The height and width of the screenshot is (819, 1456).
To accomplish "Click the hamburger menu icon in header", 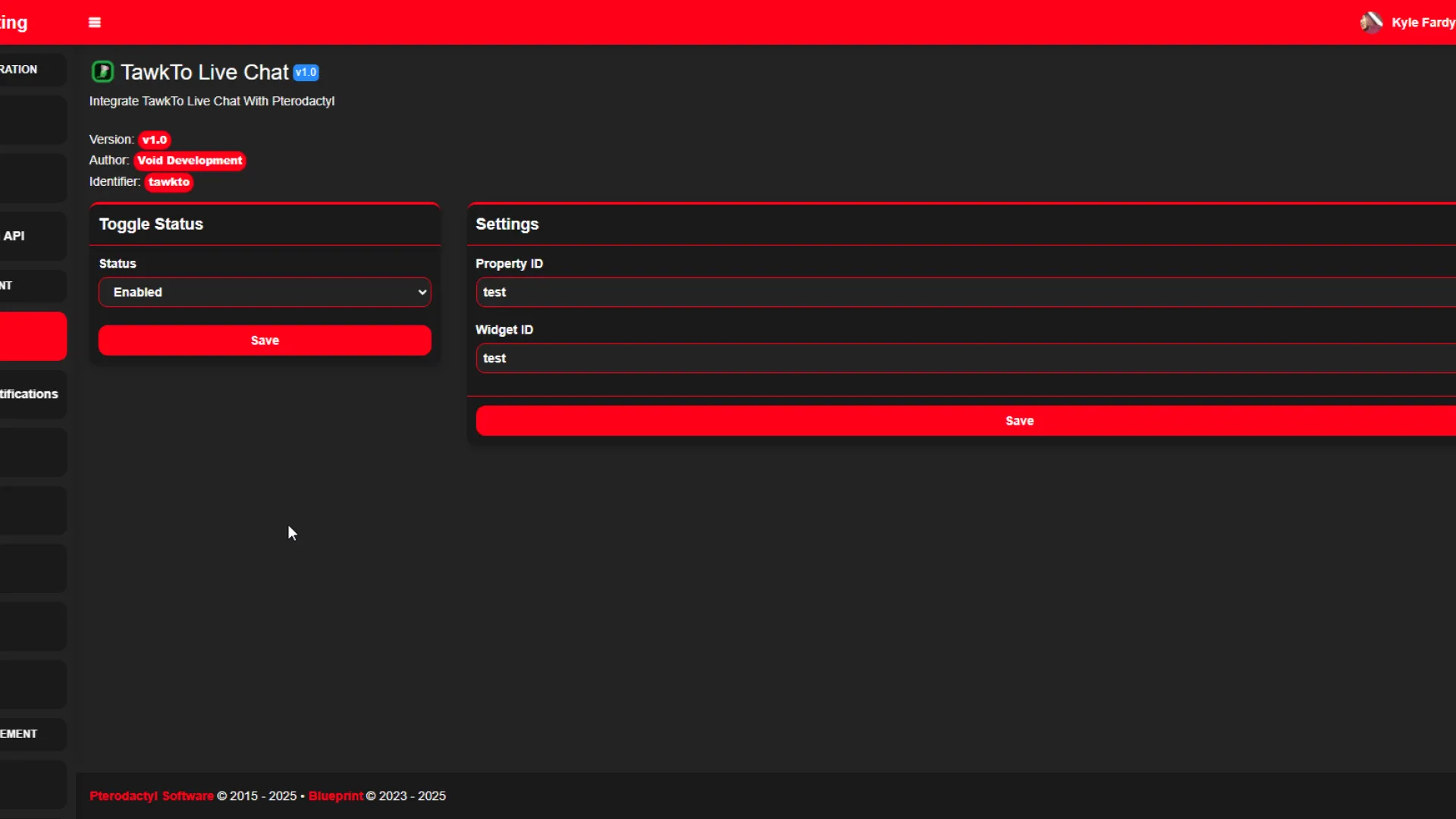I will (x=95, y=23).
